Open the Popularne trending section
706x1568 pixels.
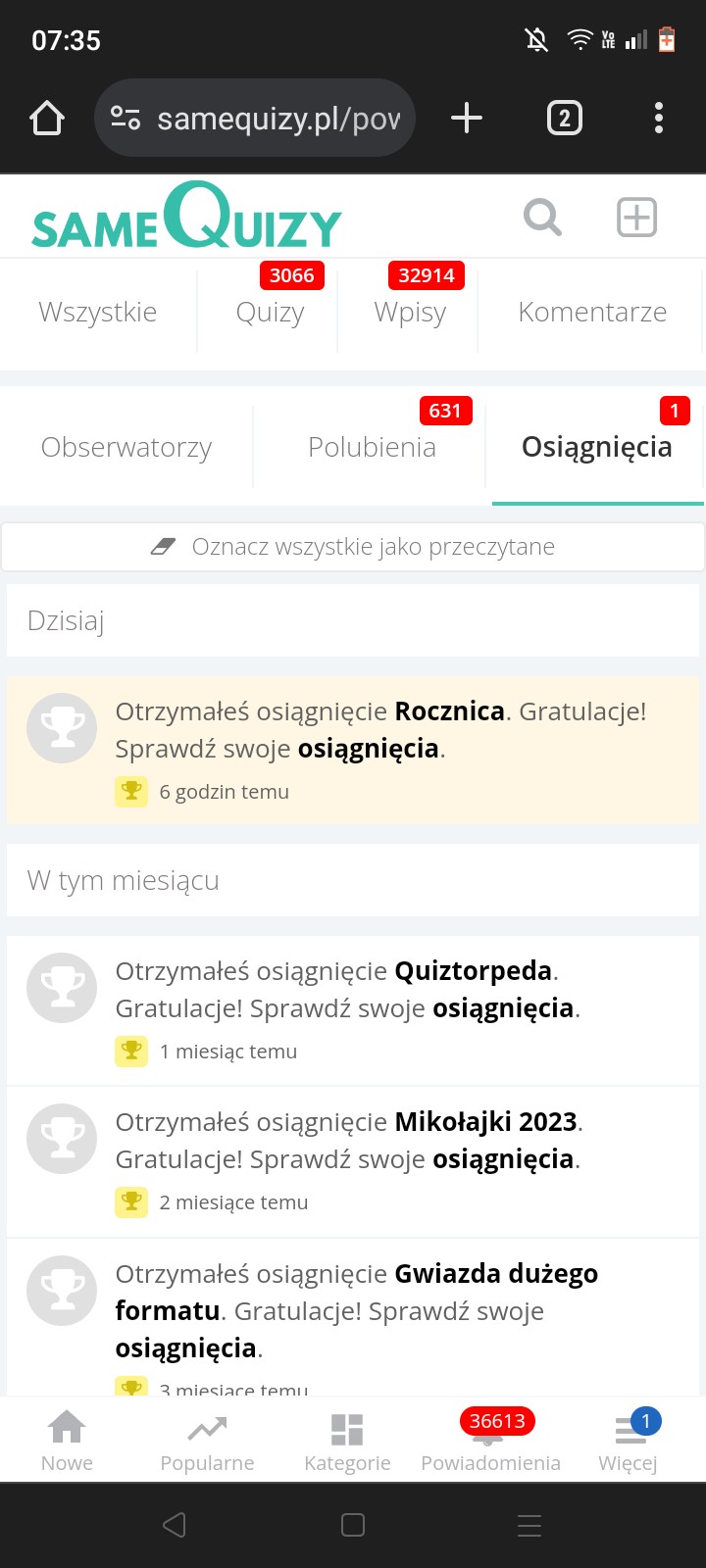tap(207, 1441)
